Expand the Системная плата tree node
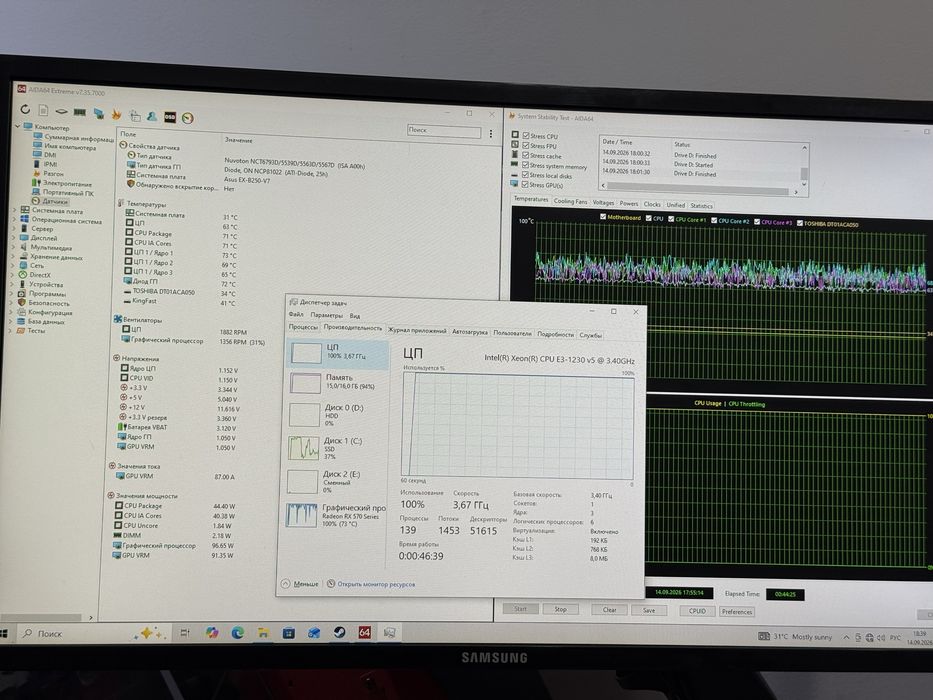Viewport: 933px width, 700px height. point(14,210)
